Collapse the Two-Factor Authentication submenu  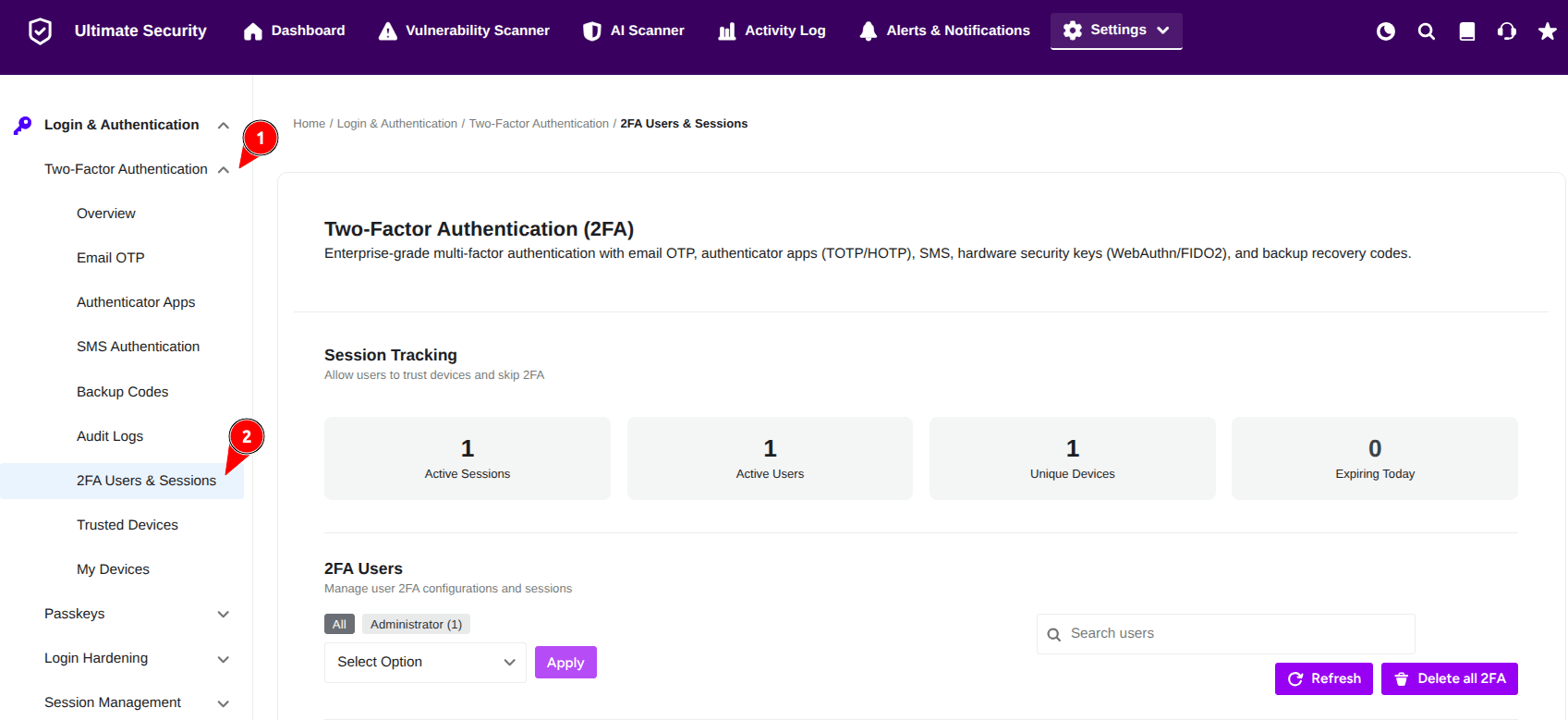click(x=223, y=170)
